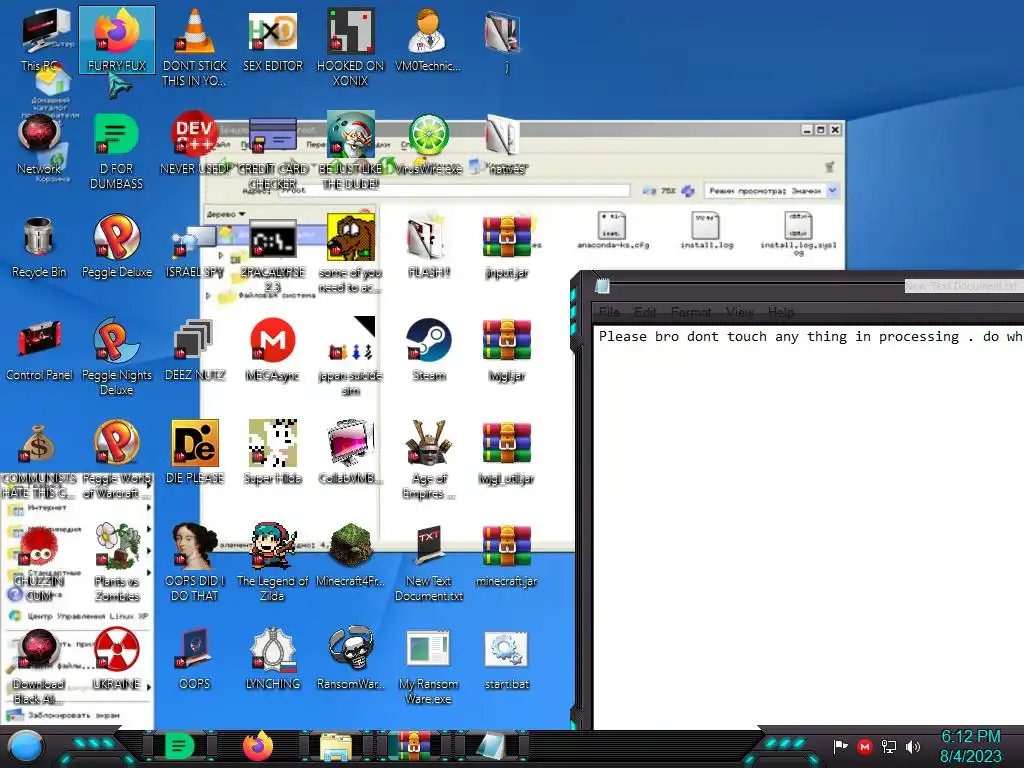The height and width of the screenshot is (768, 1024).
Task: Open the Peggle Deluxe desktop icon
Action: pos(116,246)
